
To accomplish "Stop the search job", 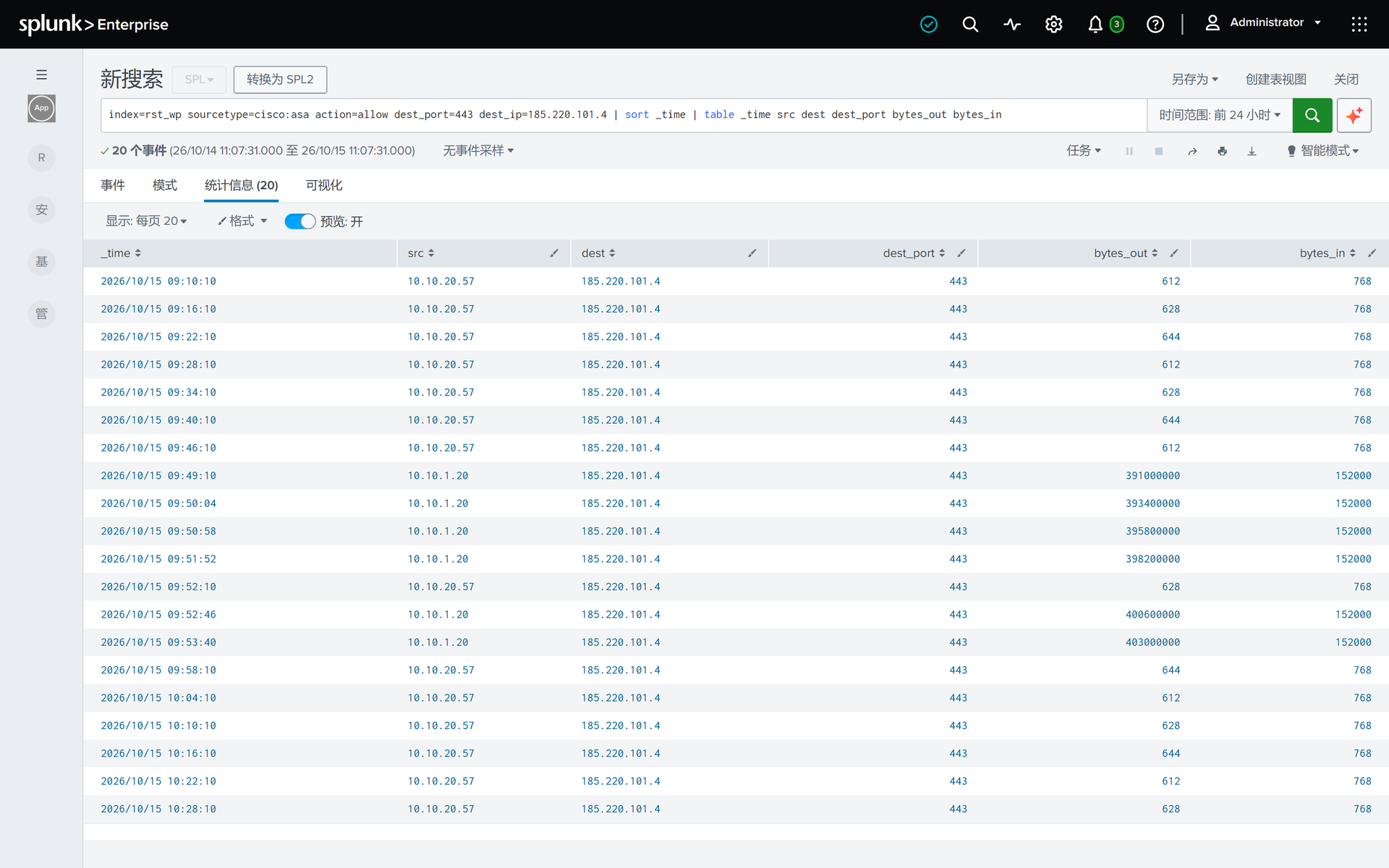I will point(1159,151).
